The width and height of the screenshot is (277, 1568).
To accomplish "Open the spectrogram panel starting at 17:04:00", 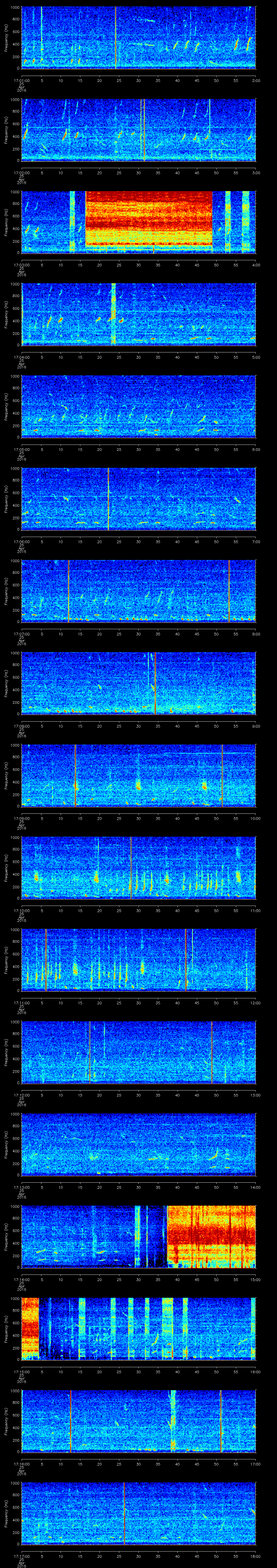I will click(139, 314).
